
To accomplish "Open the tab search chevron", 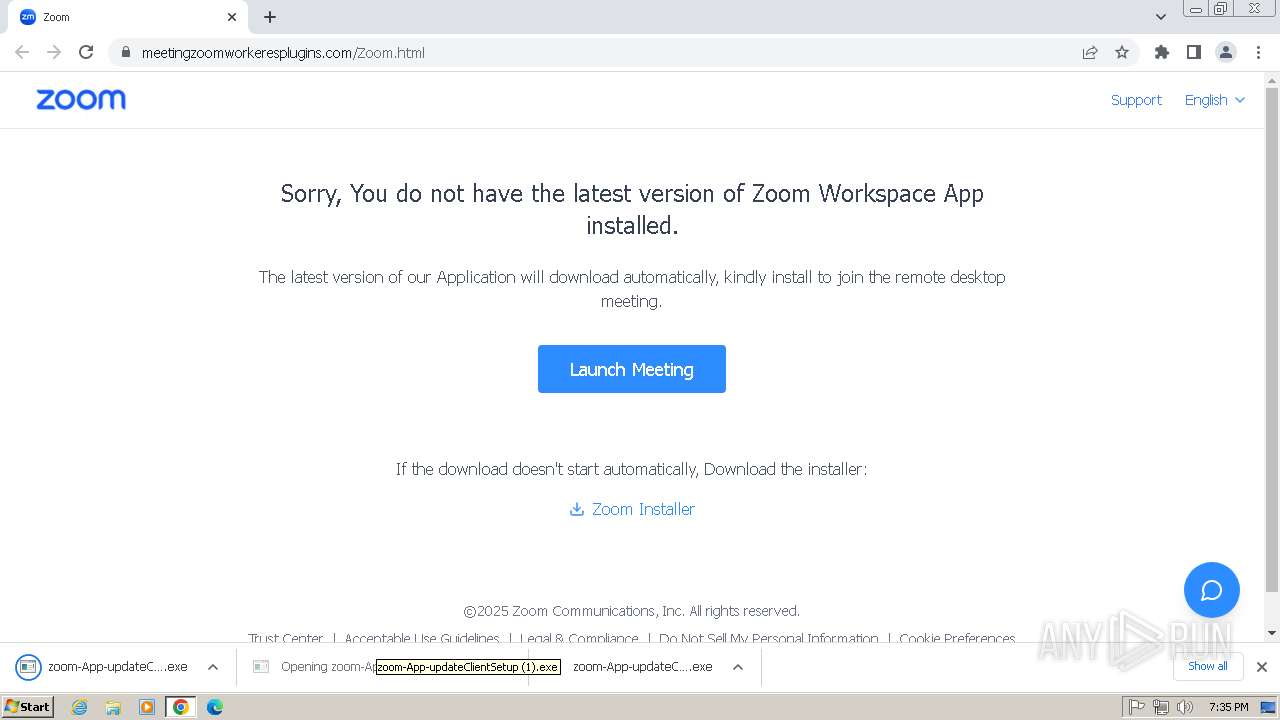I will 1160,17.
